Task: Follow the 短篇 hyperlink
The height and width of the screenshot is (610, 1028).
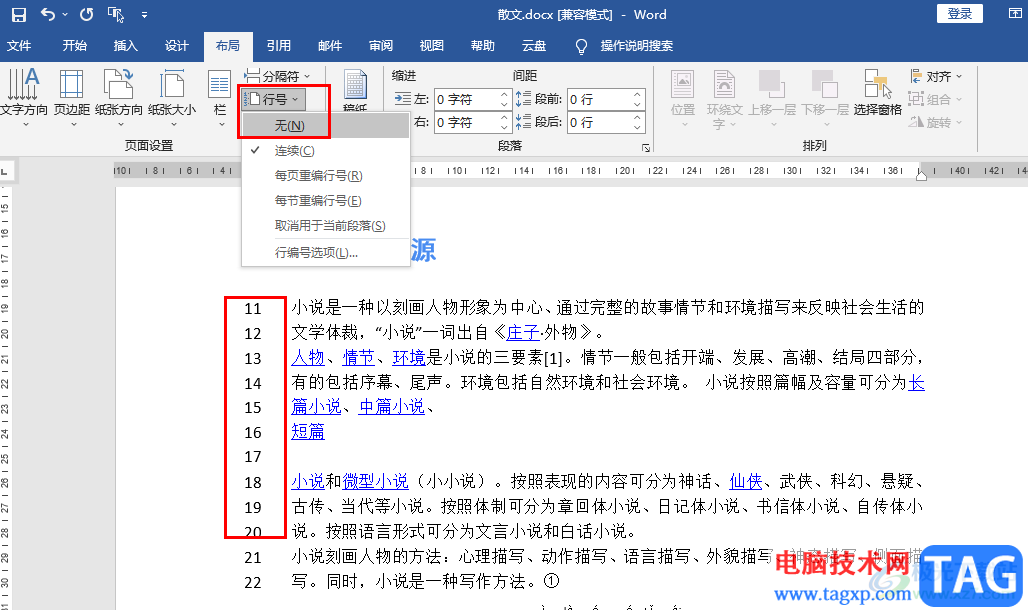Action: [x=308, y=432]
